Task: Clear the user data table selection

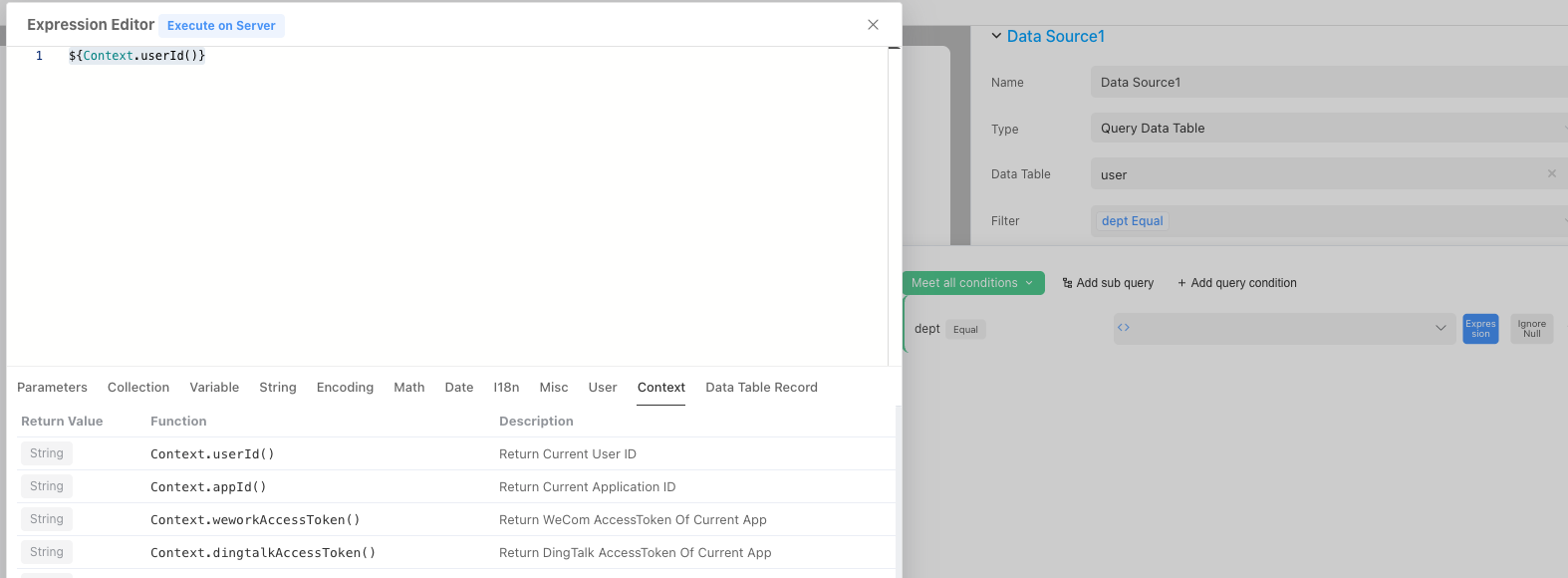Action: tap(1551, 174)
